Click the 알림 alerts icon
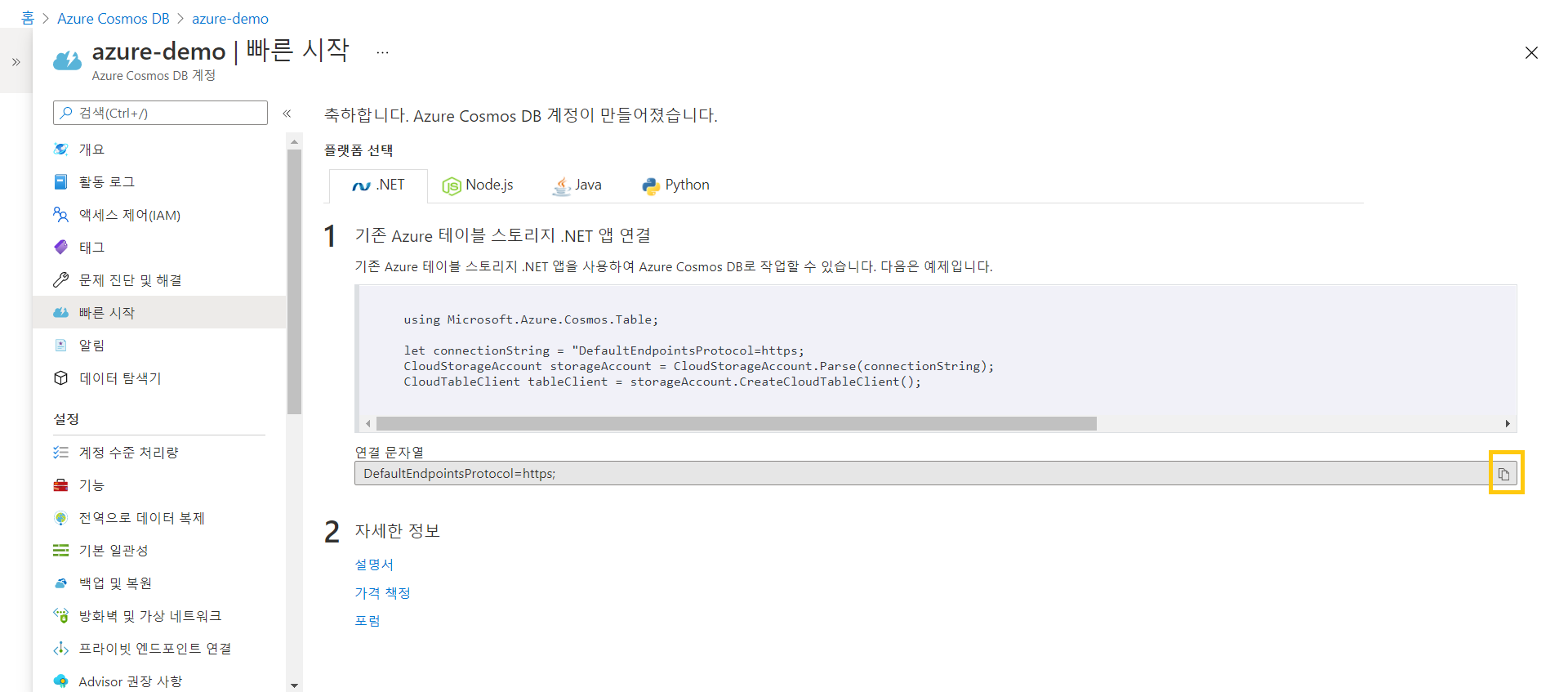 pos(60,345)
